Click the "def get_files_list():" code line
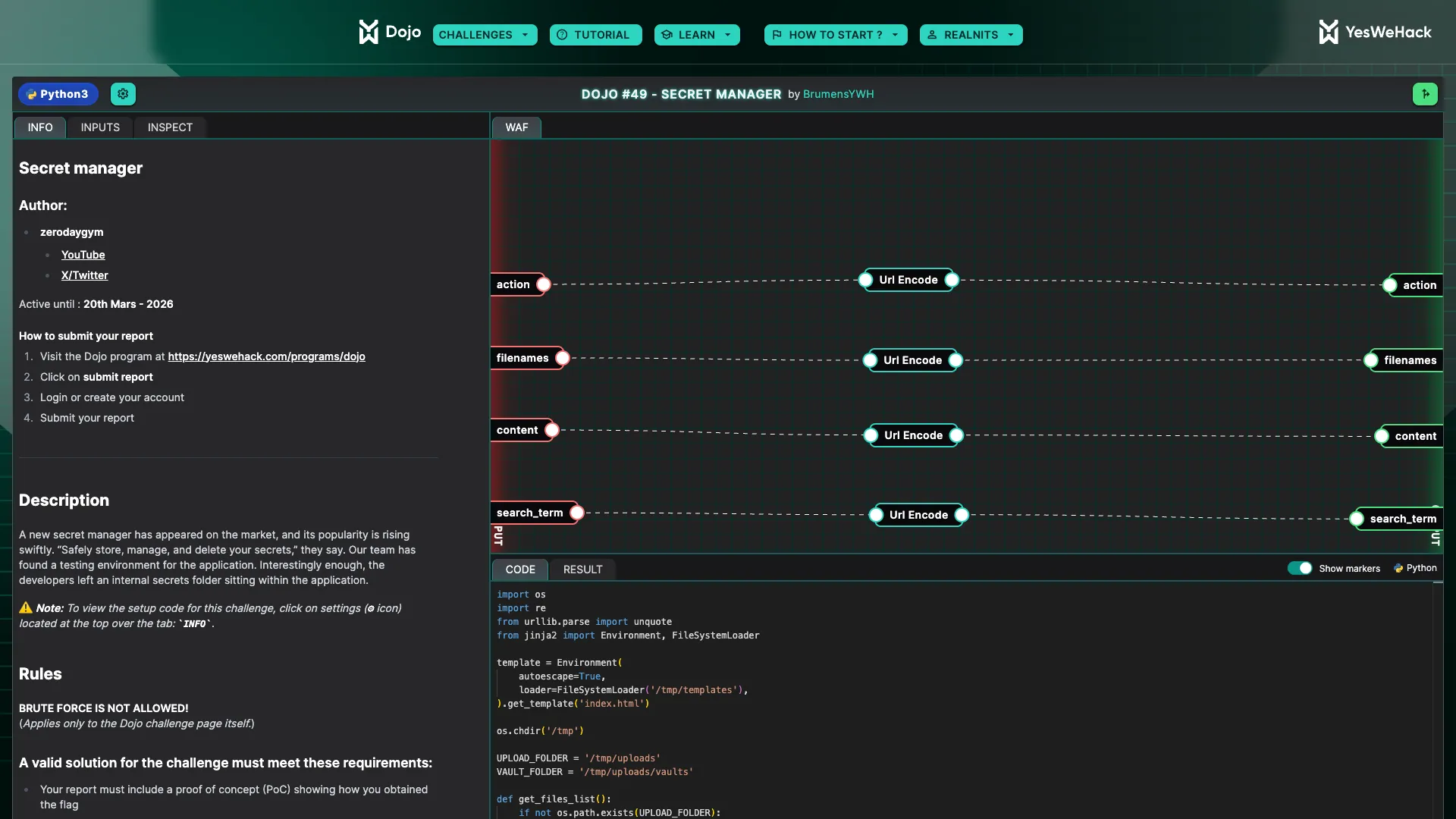Image resolution: width=1456 pixels, height=819 pixels. (554, 799)
